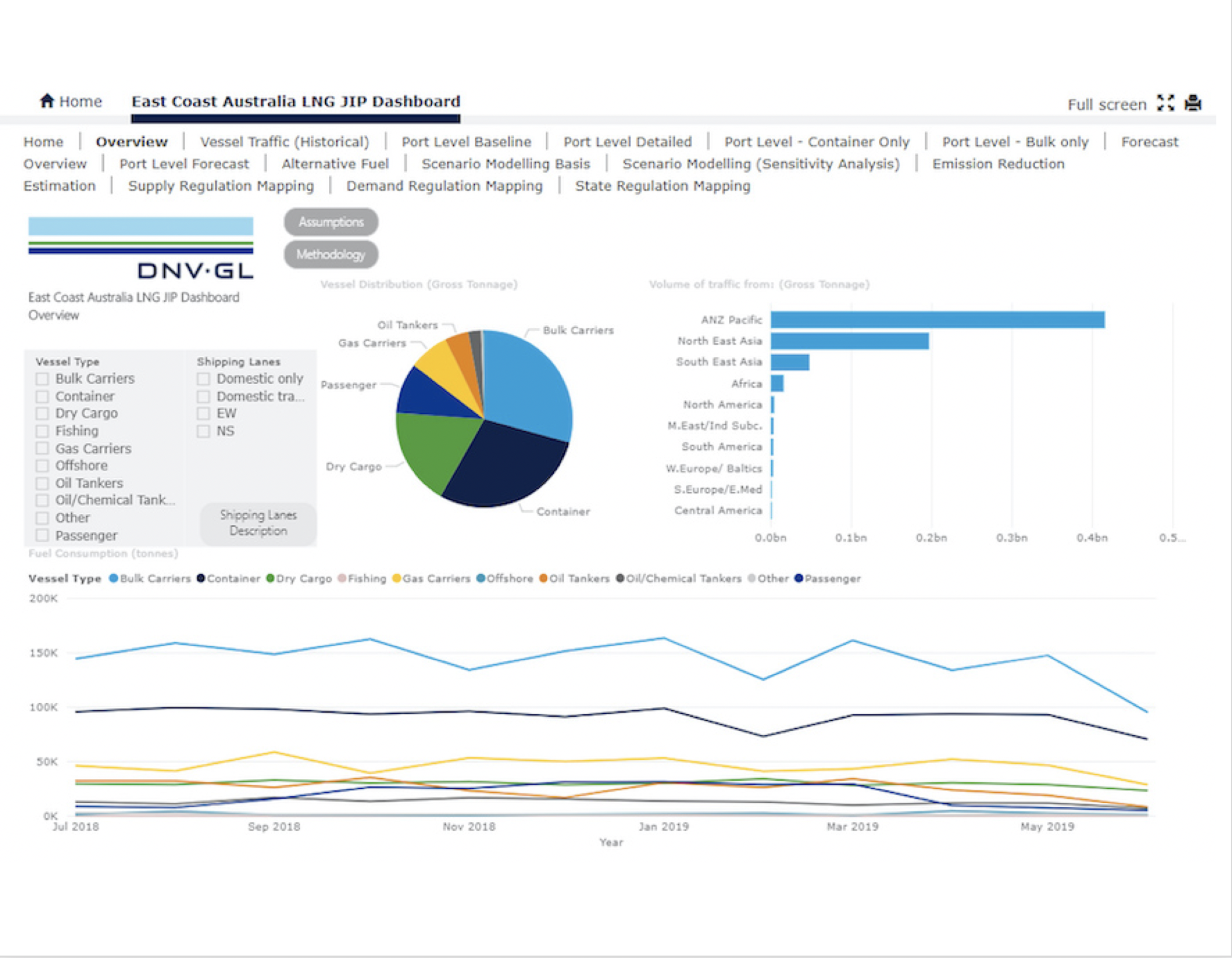Viewport: 1232px width, 958px height.
Task: Switch to Vessel Traffic (Historical) tab
Action: point(285,142)
